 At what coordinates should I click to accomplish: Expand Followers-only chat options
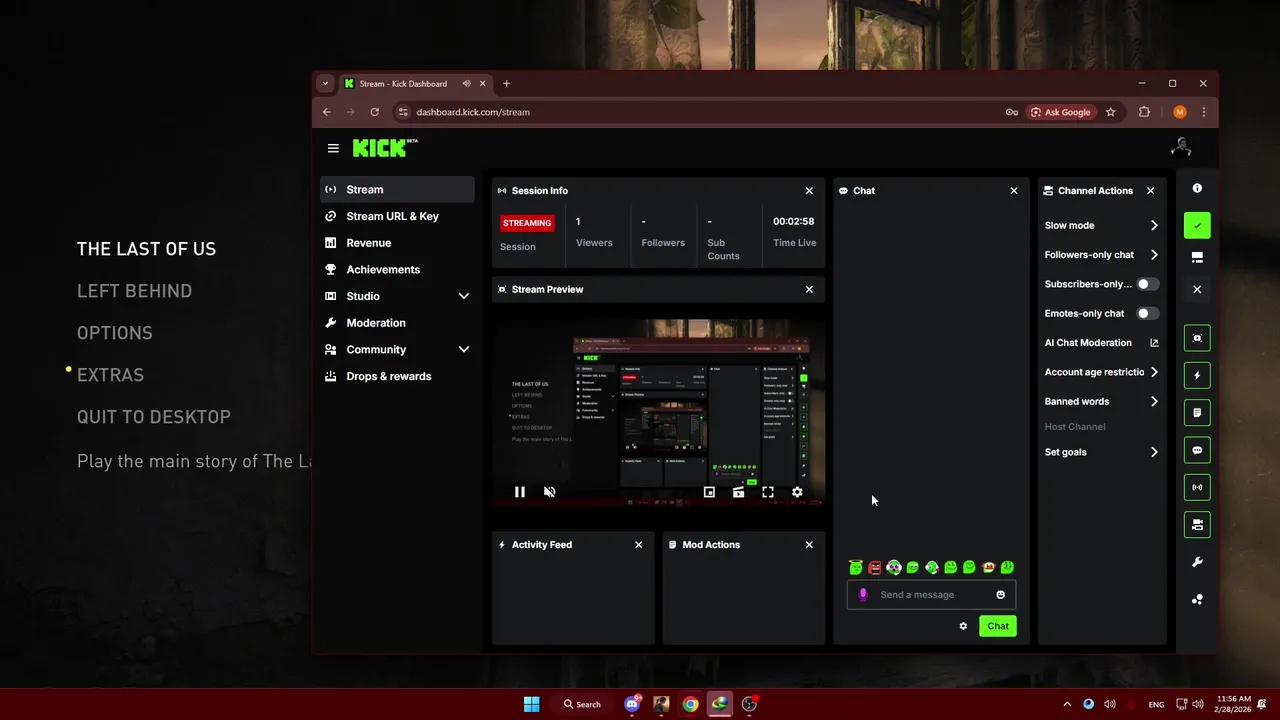tap(1154, 255)
